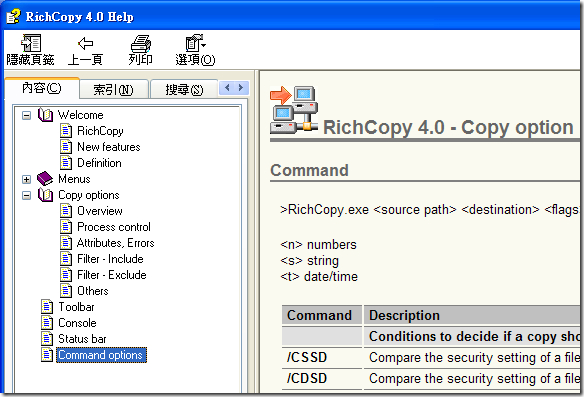
Task: Open the Toolbar topic
Action: (76, 307)
